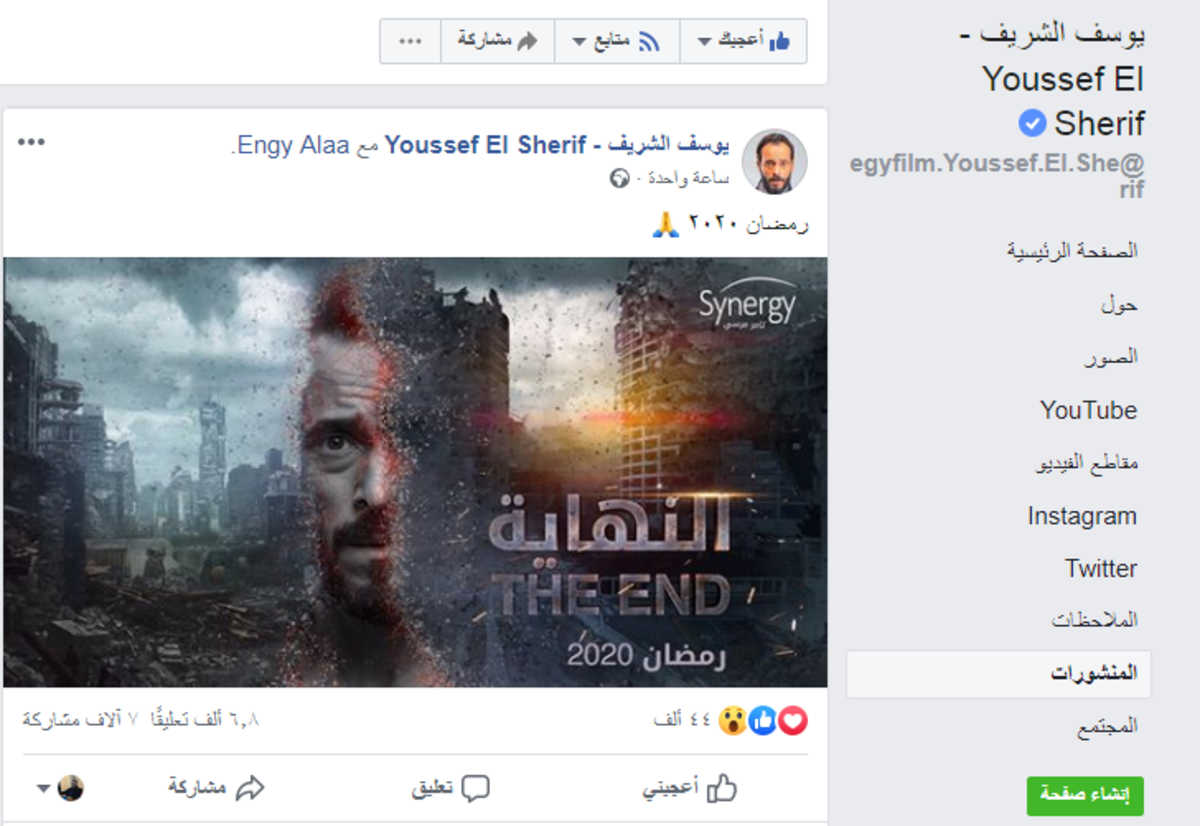
Task: Open the profile picture selector dropdown arrow
Action: (44, 789)
